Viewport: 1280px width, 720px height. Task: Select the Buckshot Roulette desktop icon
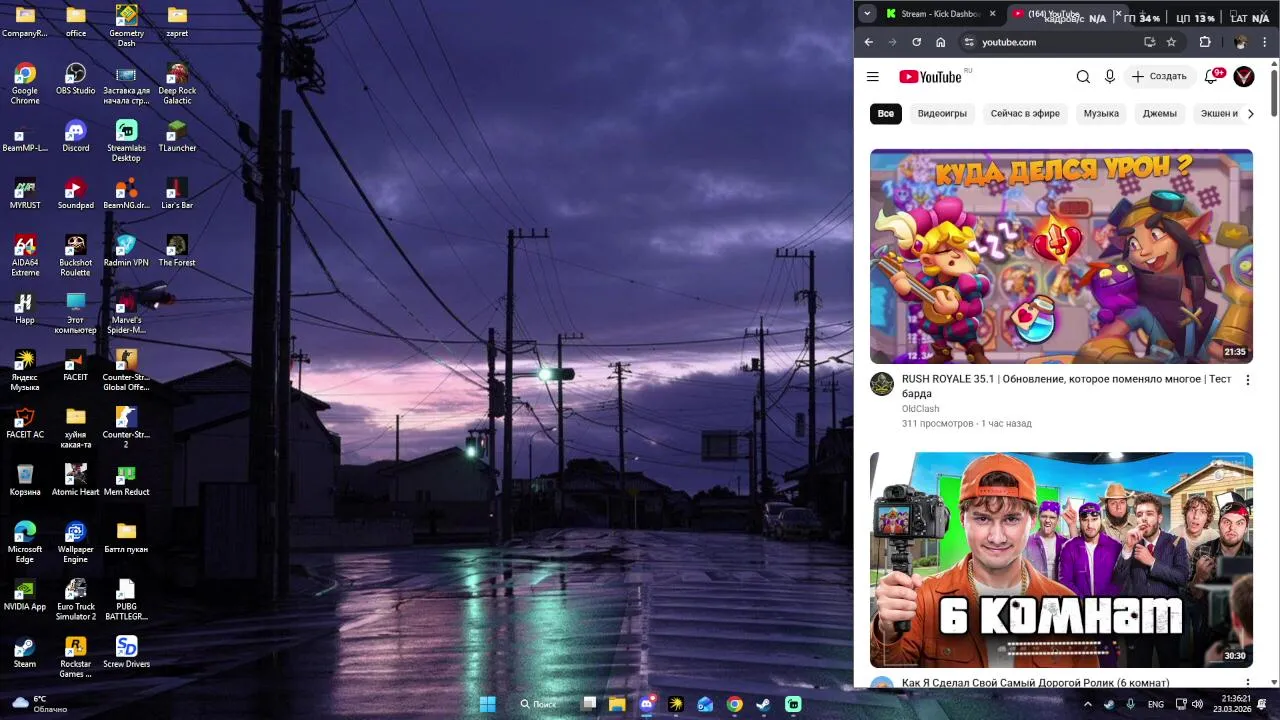coord(76,256)
